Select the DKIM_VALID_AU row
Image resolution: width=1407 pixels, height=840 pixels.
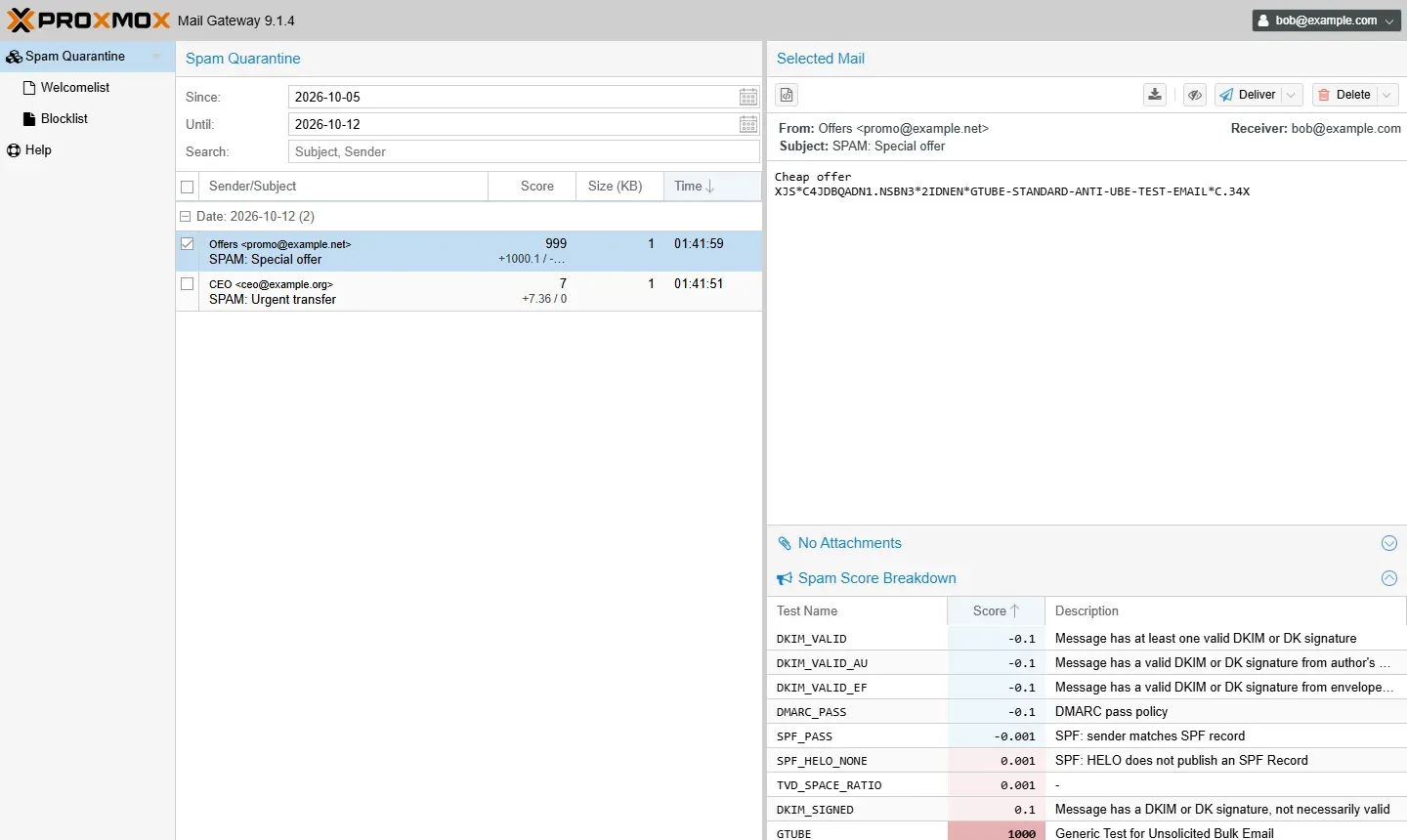coord(1087,663)
